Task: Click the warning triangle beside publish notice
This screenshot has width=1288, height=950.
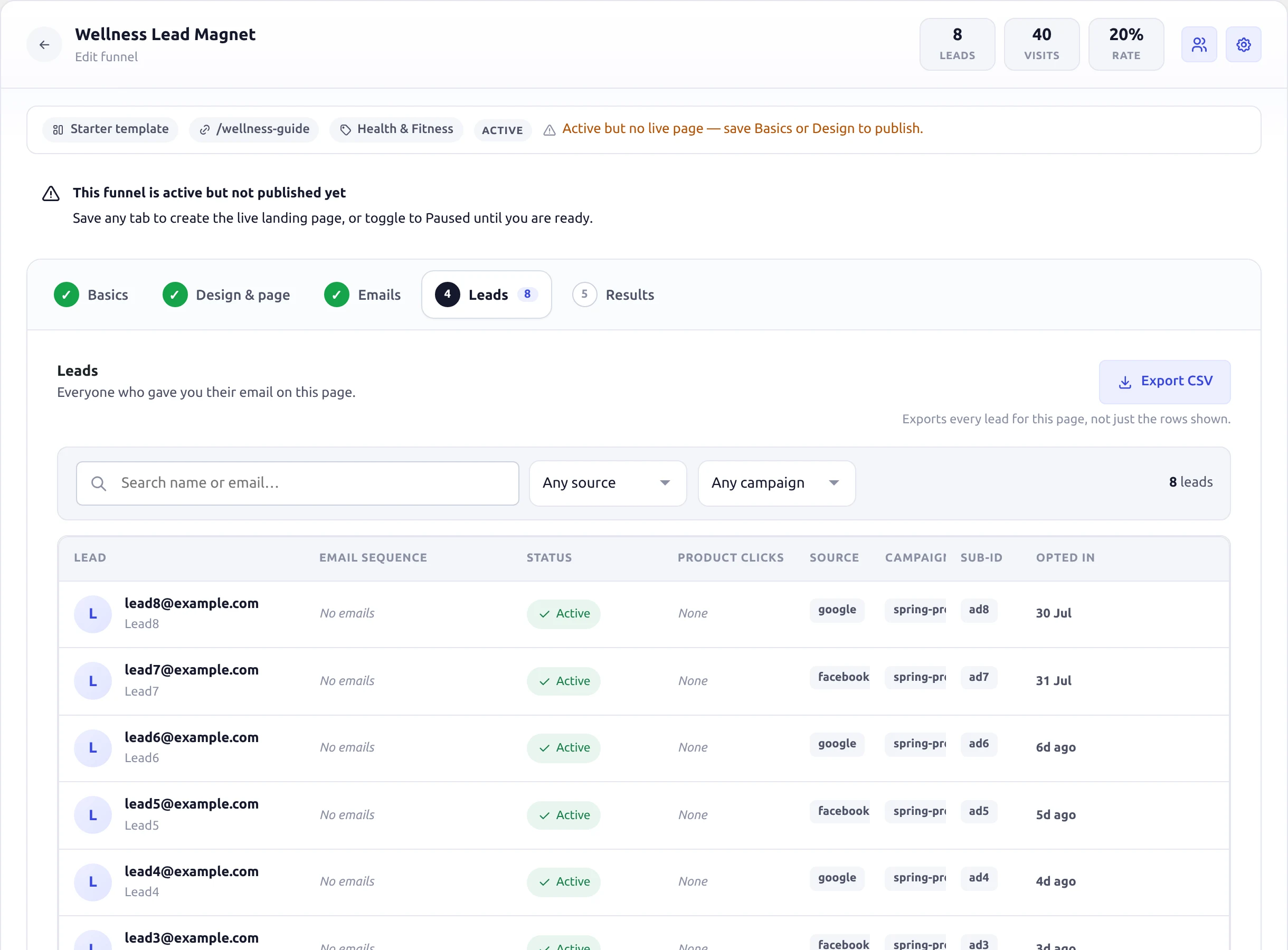Action: [549, 130]
